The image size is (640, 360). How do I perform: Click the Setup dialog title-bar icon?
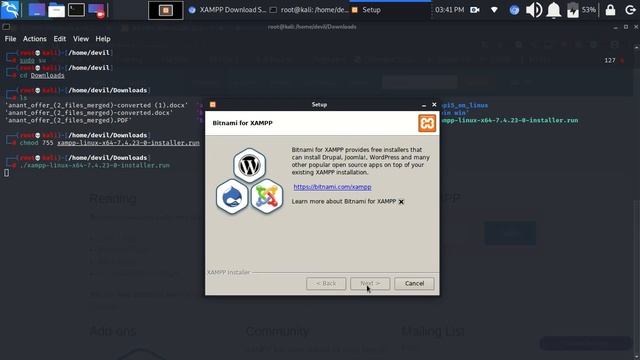point(213,104)
